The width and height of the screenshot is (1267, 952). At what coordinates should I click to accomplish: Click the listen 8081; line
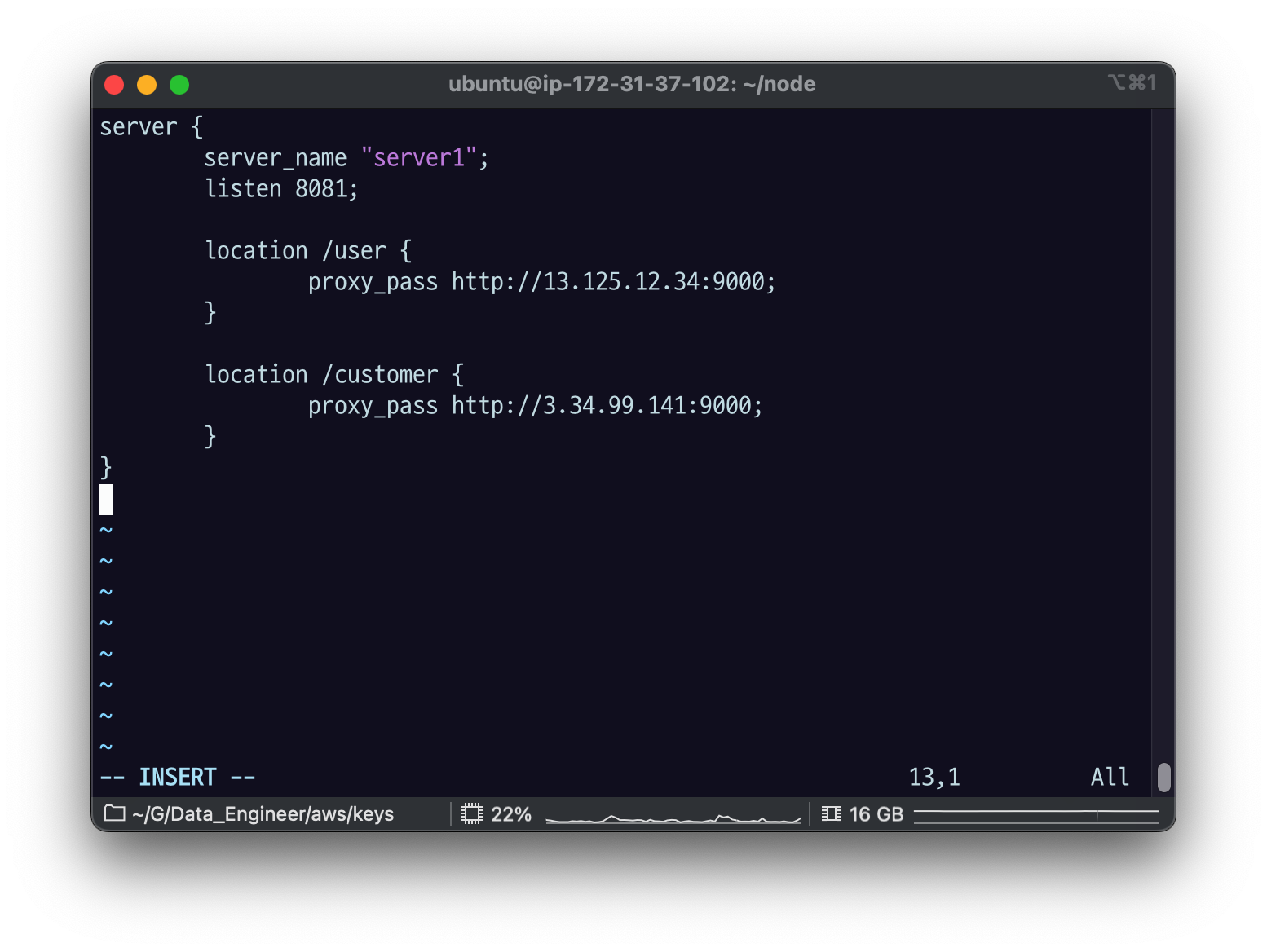pos(281,189)
